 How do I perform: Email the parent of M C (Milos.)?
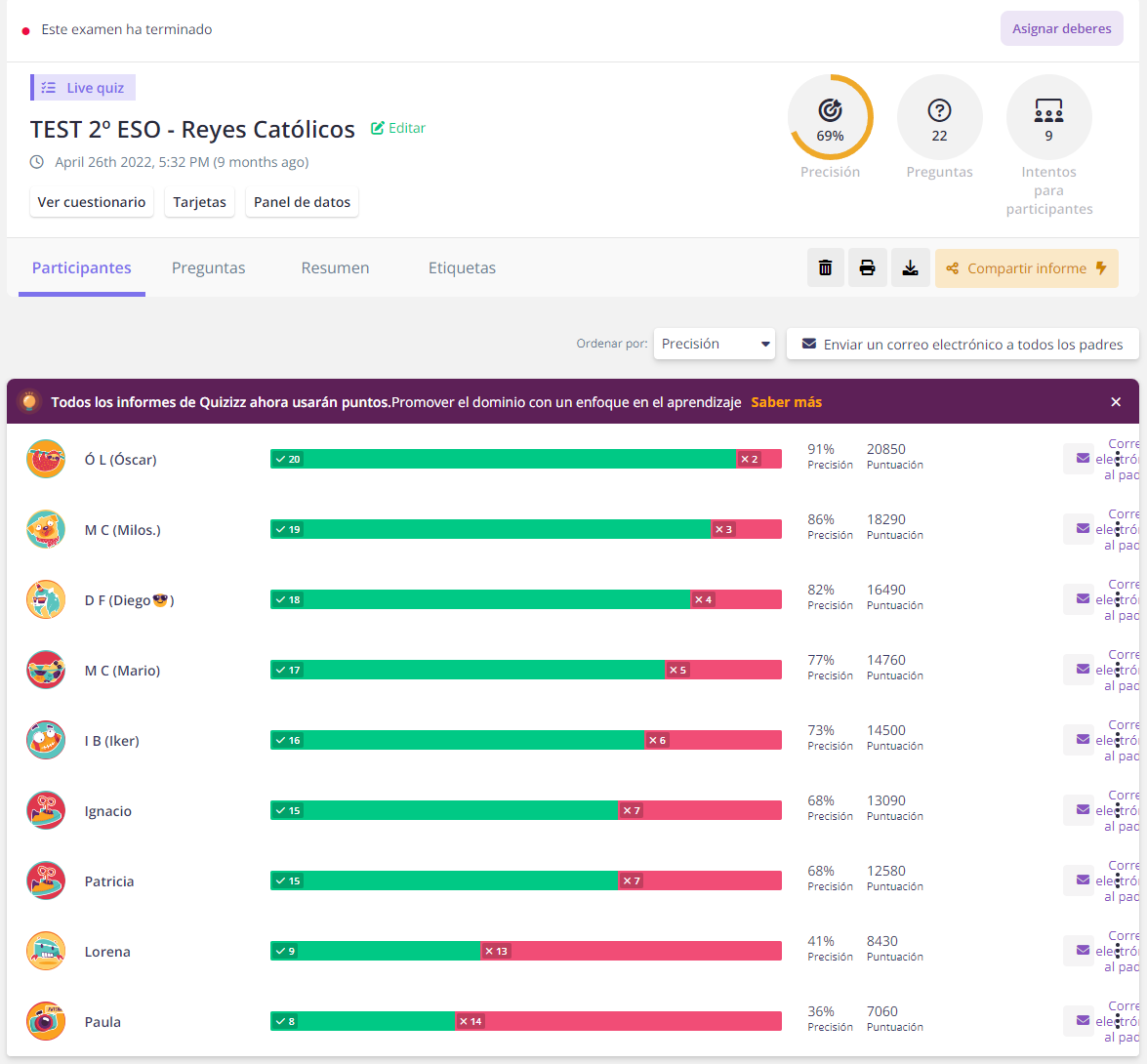1083,529
